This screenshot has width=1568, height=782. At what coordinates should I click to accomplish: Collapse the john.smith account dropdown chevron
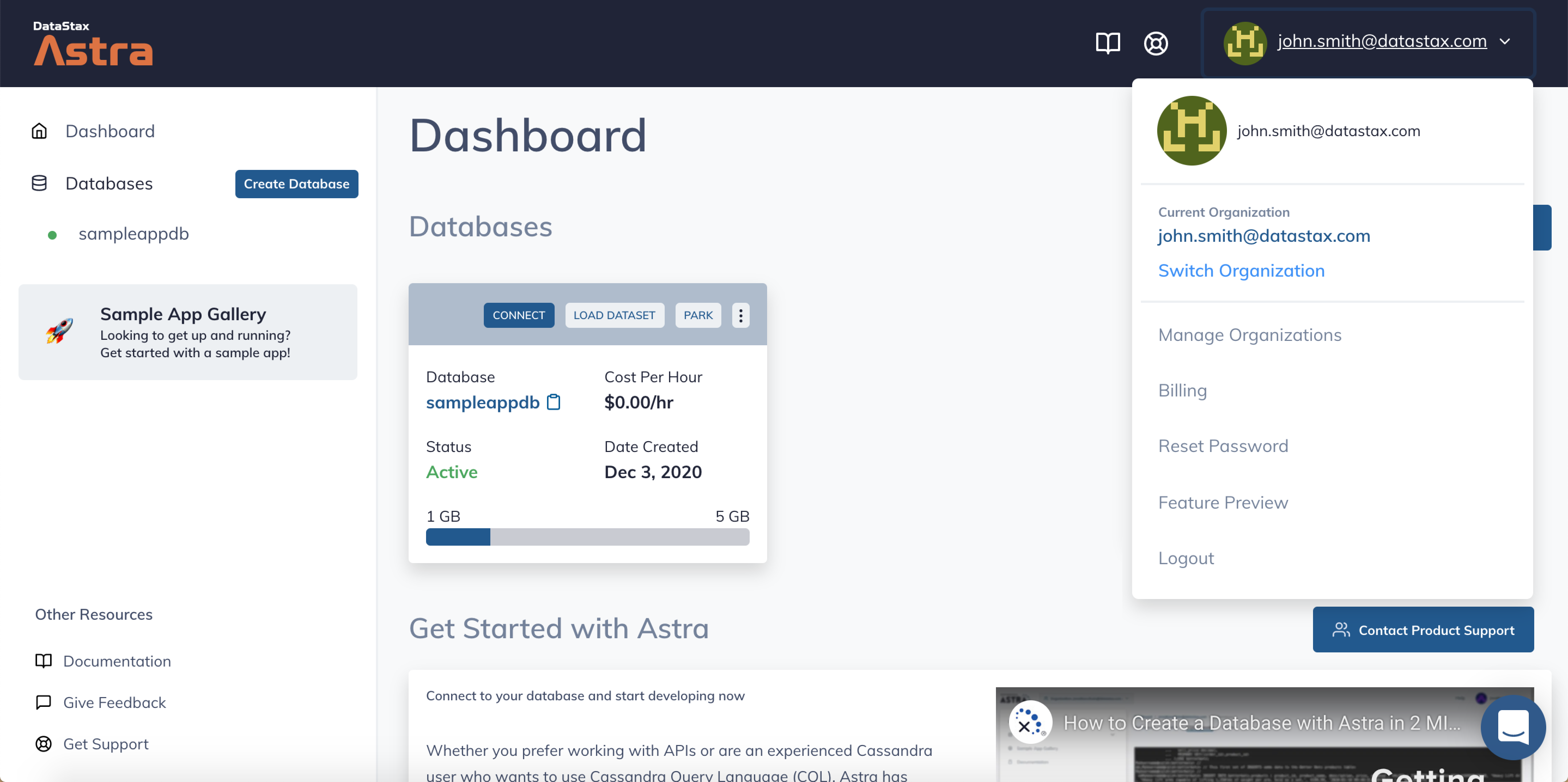point(1505,41)
